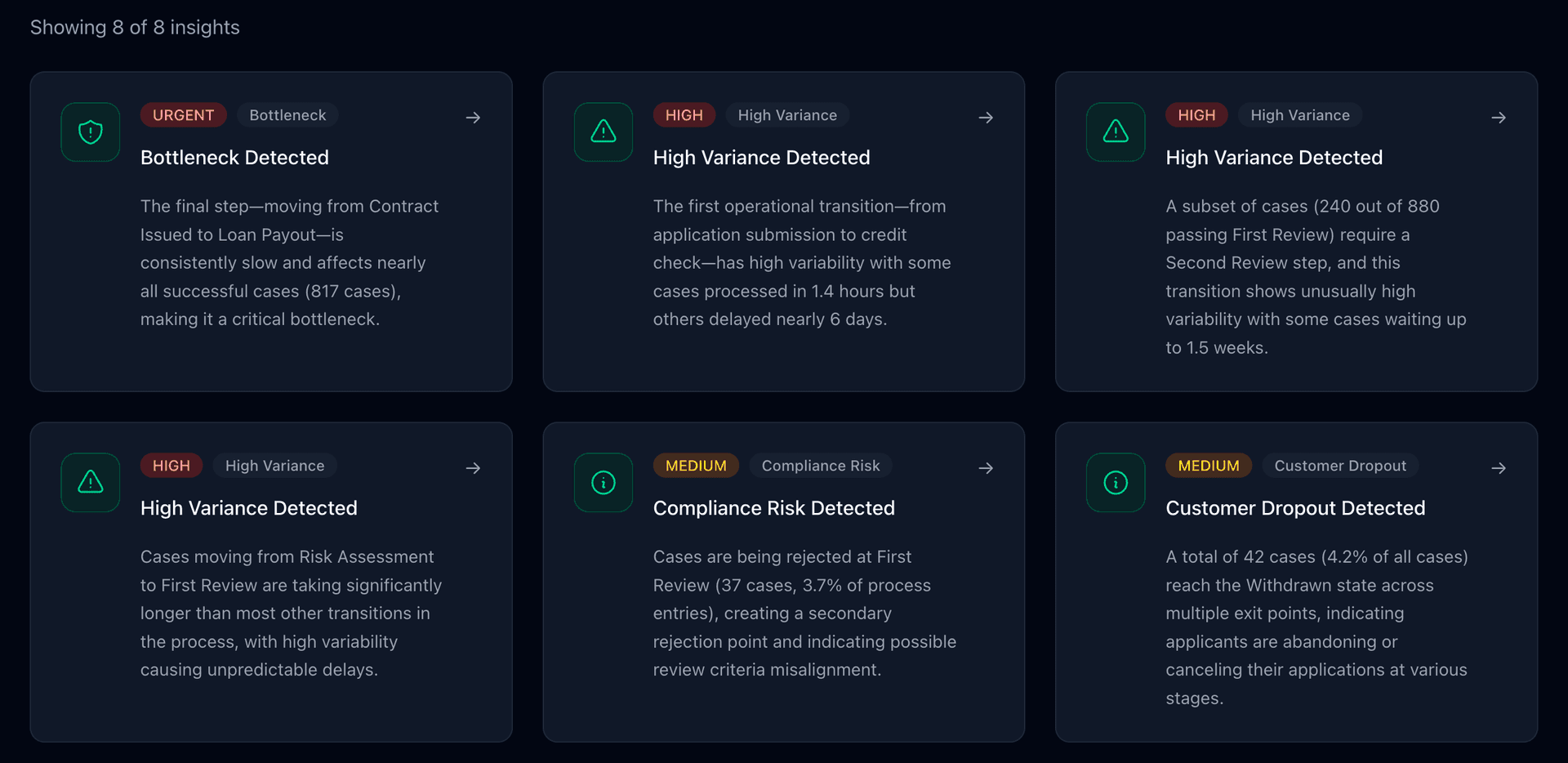This screenshot has width=1568, height=763.
Task: Click the Customer Dropout tag chip
Action: (x=1340, y=465)
